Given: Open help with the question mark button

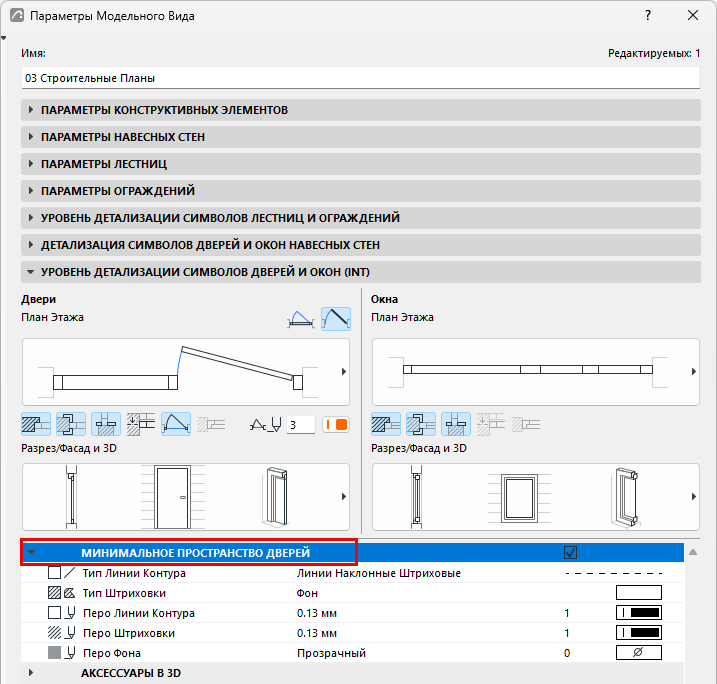Looking at the screenshot, I should pyautogui.click(x=648, y=16).
